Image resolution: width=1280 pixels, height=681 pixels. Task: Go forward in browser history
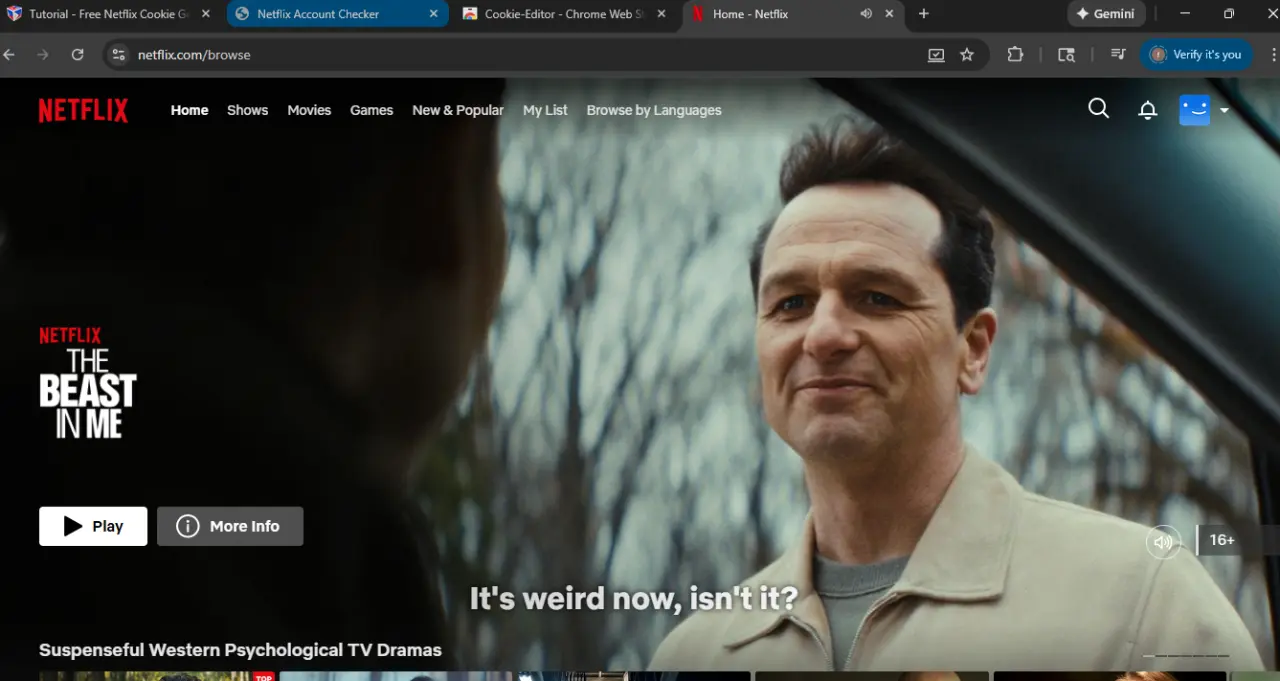43,55
